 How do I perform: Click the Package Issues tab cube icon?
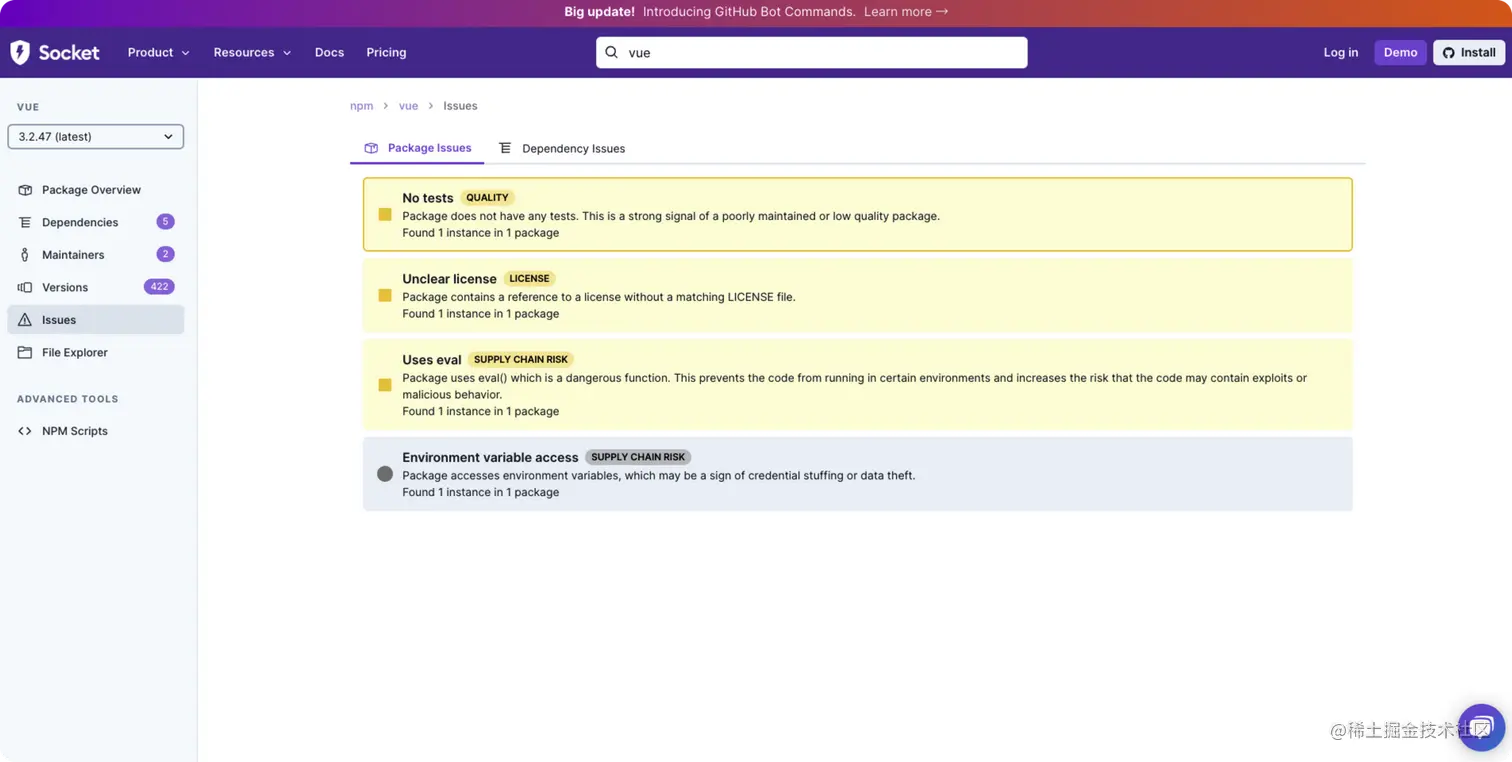(371, 148)
